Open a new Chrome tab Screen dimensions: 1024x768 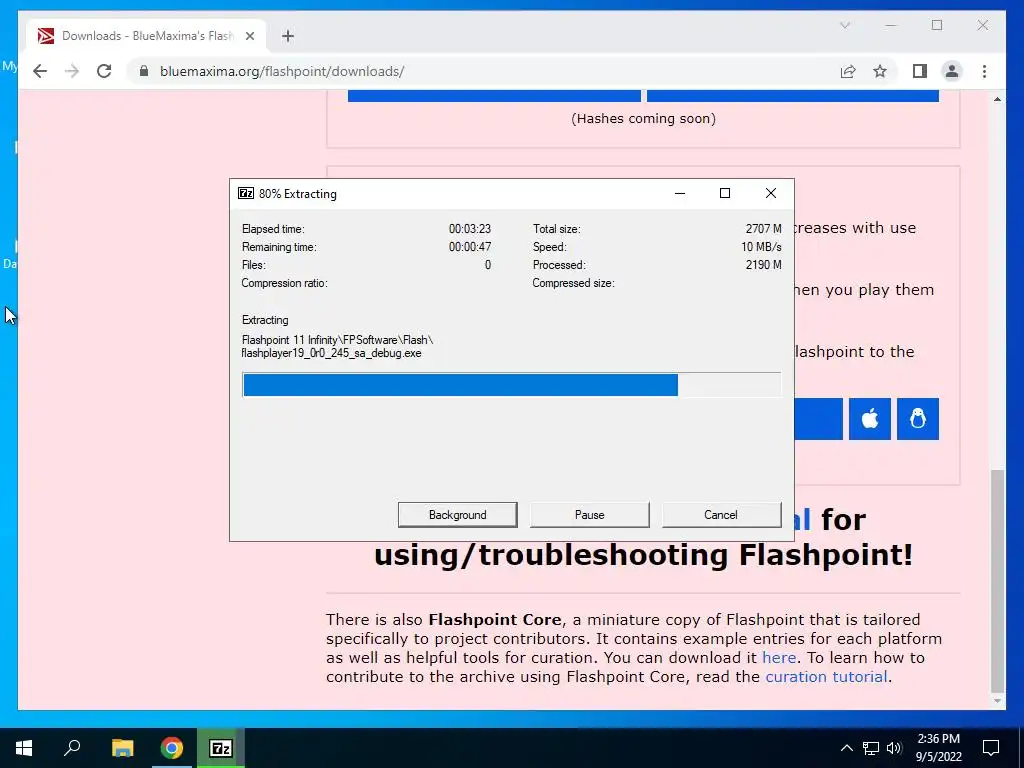point(288,36)
